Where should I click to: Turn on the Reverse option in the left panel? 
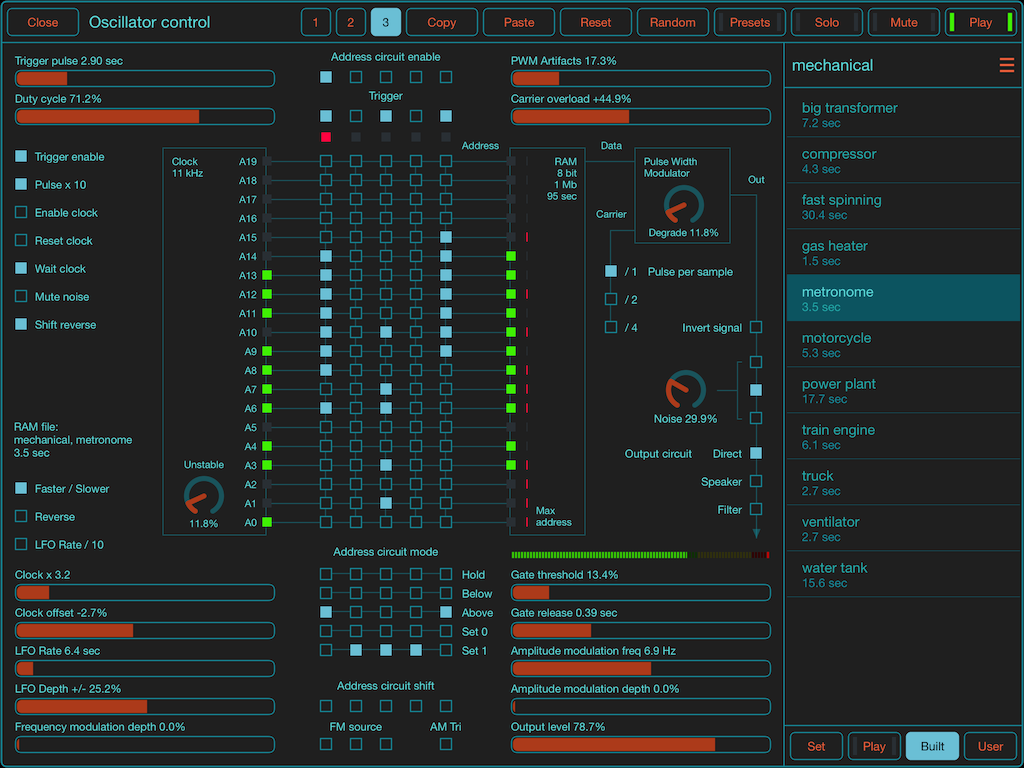(x=23, y=516)
